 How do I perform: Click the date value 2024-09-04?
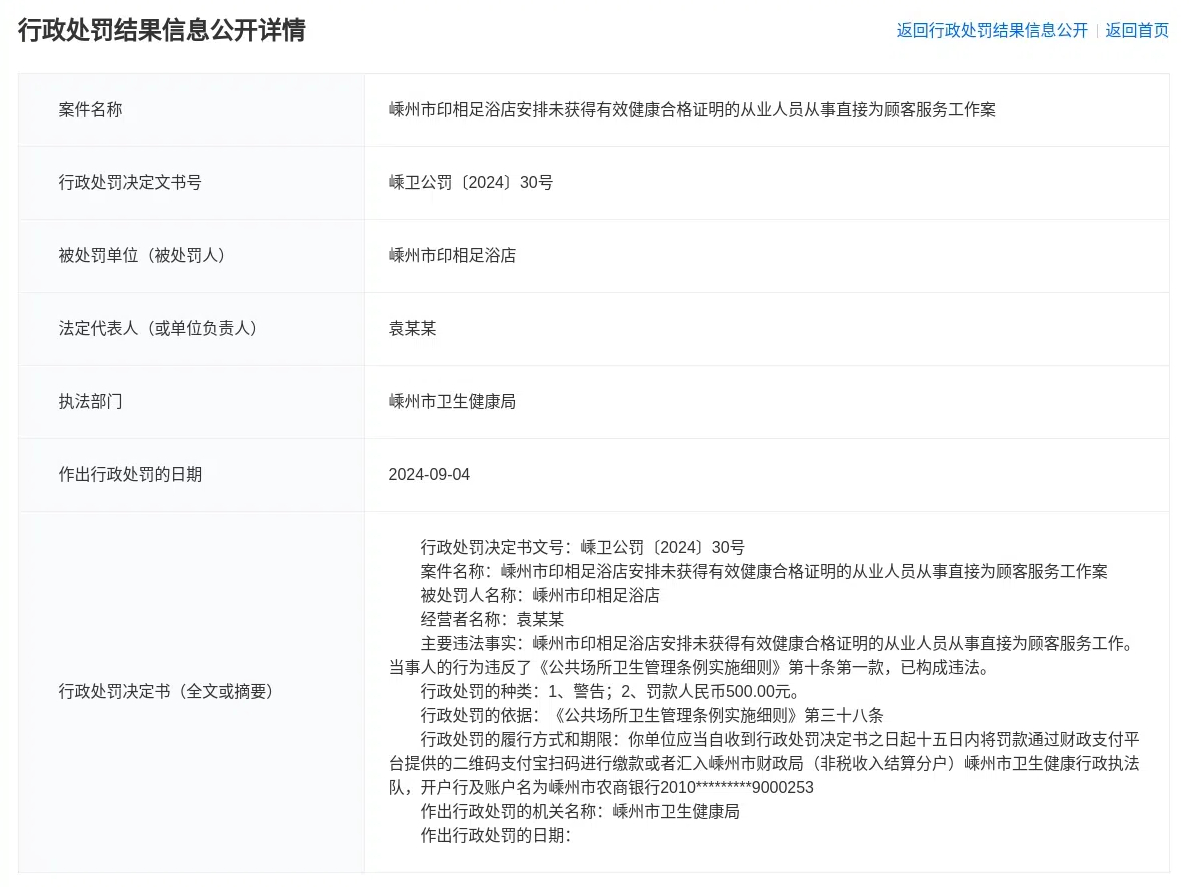tap(429, 474)
